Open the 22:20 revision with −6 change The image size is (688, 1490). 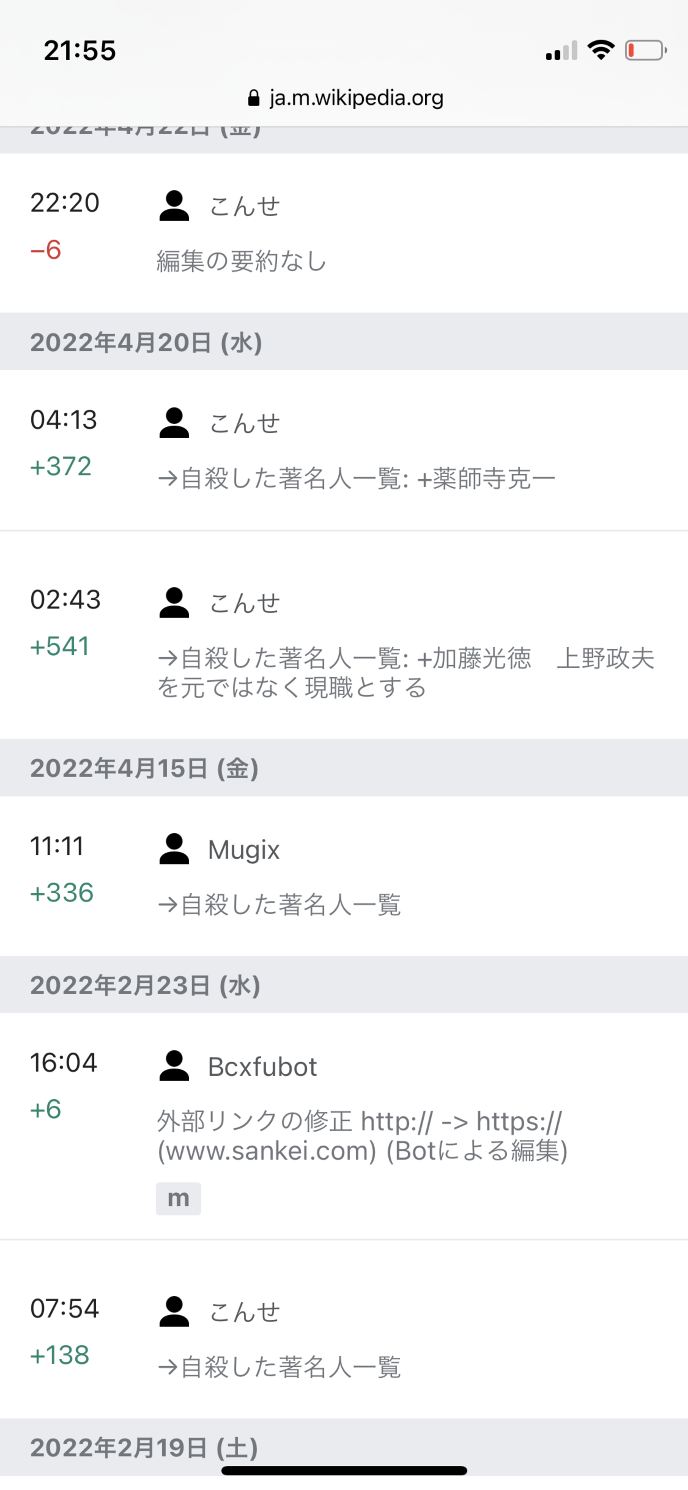click(65, 204)
